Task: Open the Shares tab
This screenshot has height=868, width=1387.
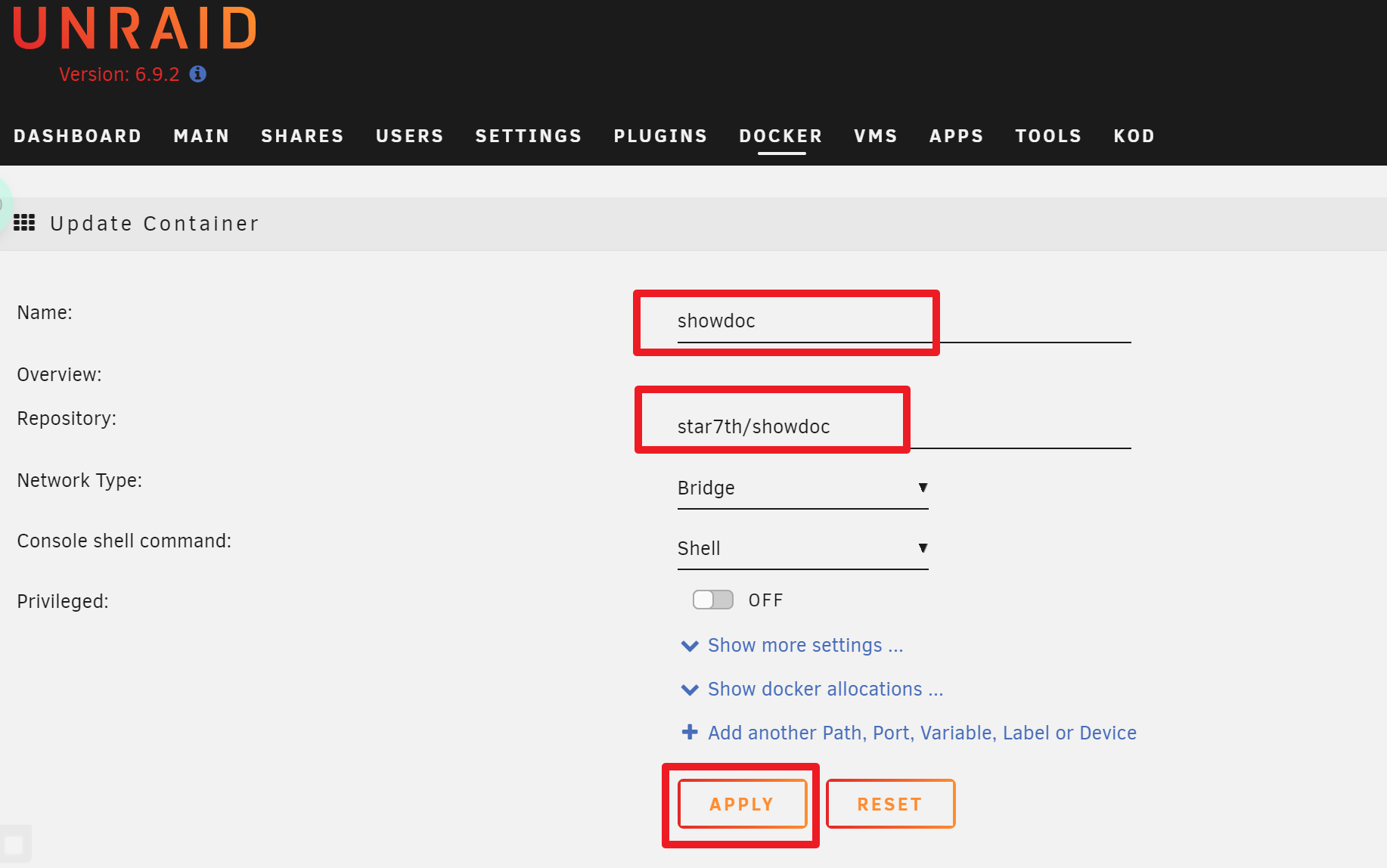Action: tap(303, 136)
